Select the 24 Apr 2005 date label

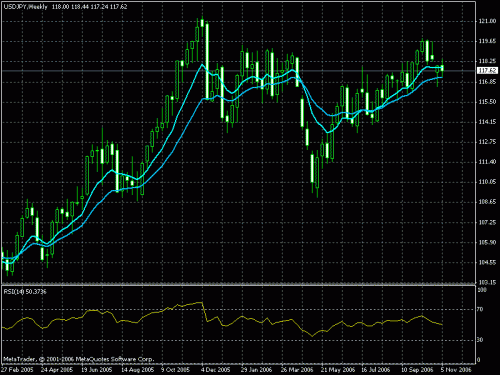point(57,370)
